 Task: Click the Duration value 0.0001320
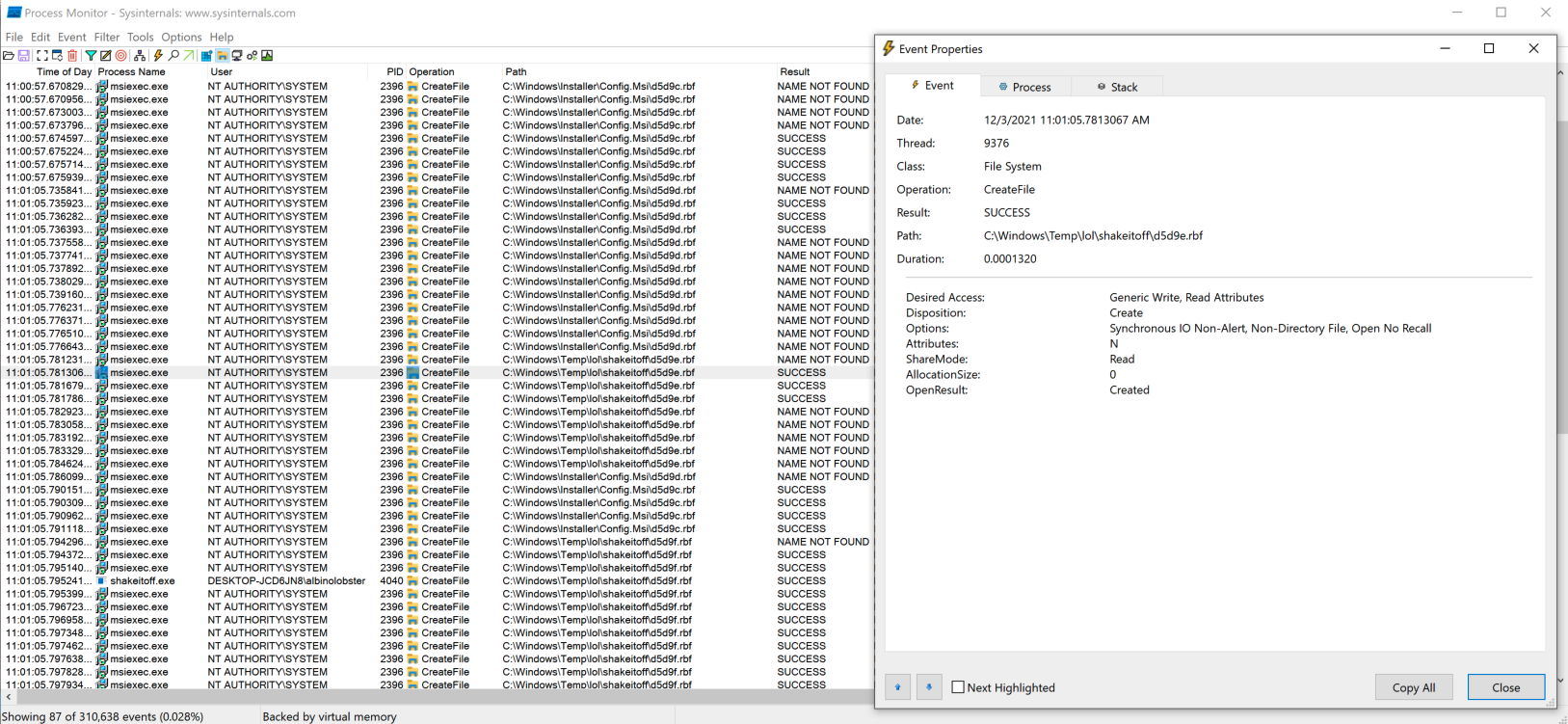(x=1010, y=258)
